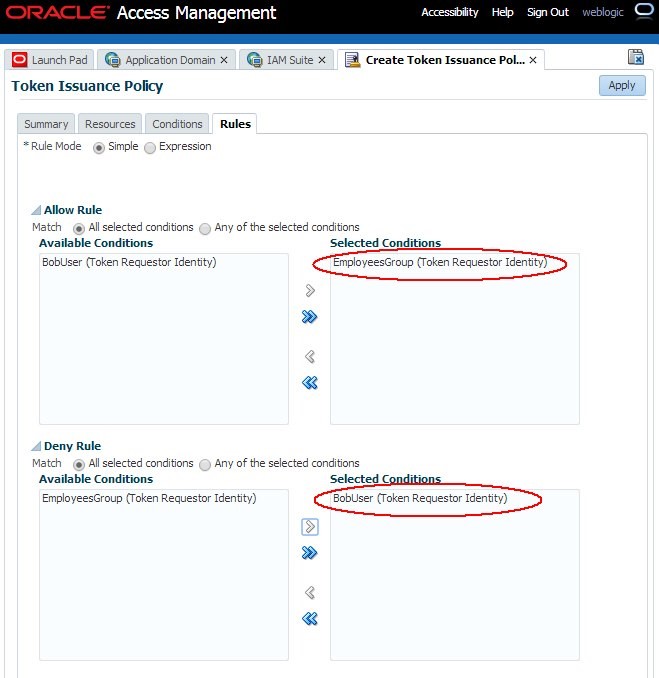Select BobUser in Allow Rule available conditions
Viewport: 659px width, 678px height.
click(129, 262)
